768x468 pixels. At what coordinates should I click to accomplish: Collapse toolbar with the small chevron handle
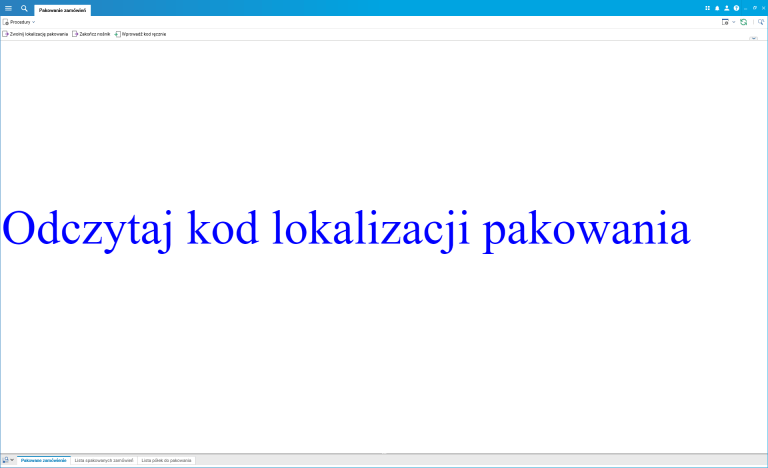pos(753,38)
